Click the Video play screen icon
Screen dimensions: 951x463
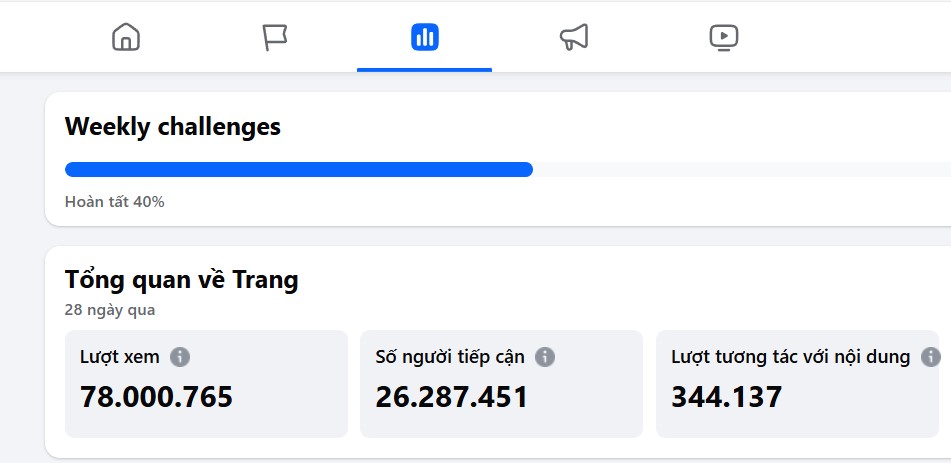pos(723,38)
